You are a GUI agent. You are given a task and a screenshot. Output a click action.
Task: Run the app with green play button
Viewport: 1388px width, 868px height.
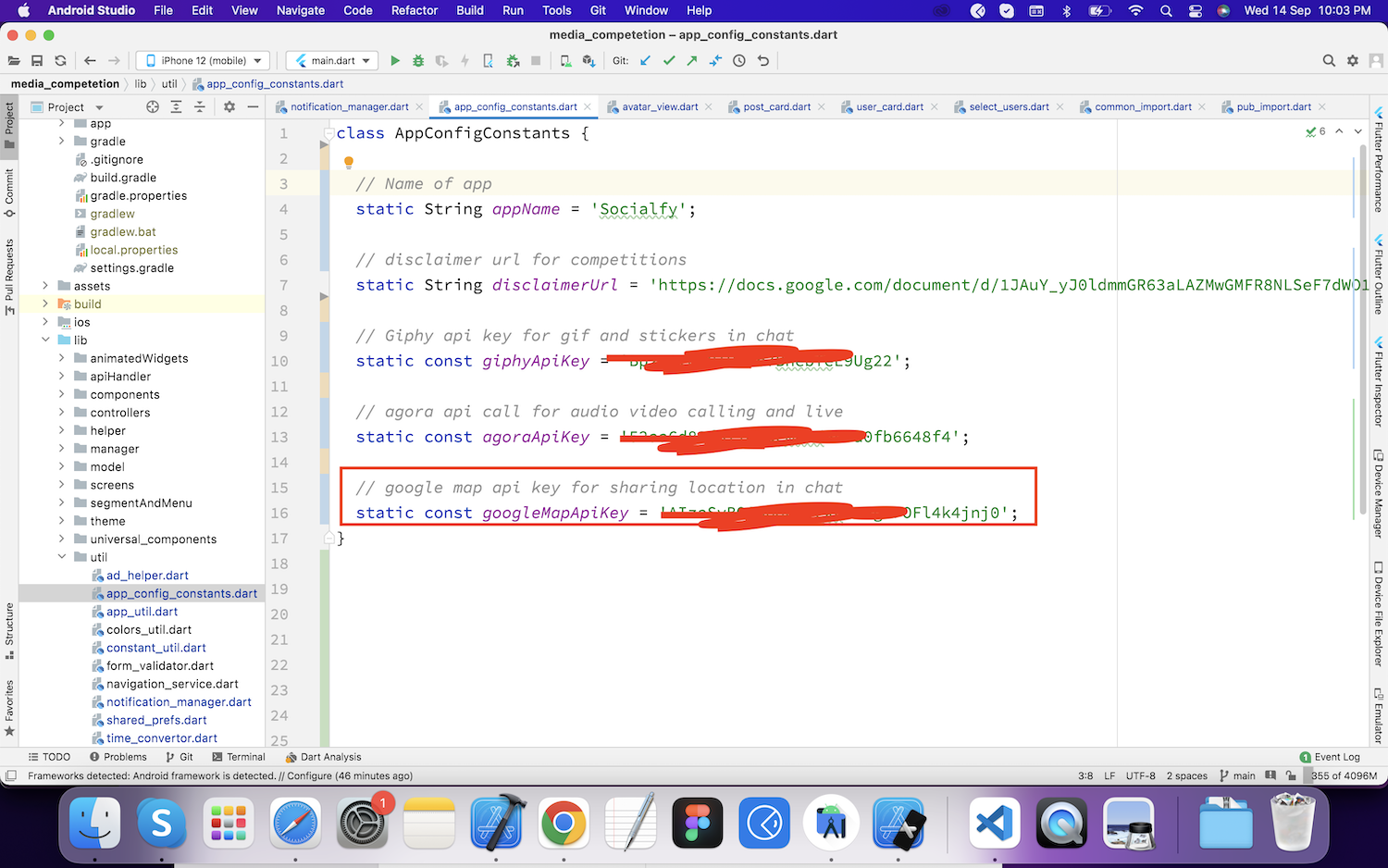coord(395,61)
